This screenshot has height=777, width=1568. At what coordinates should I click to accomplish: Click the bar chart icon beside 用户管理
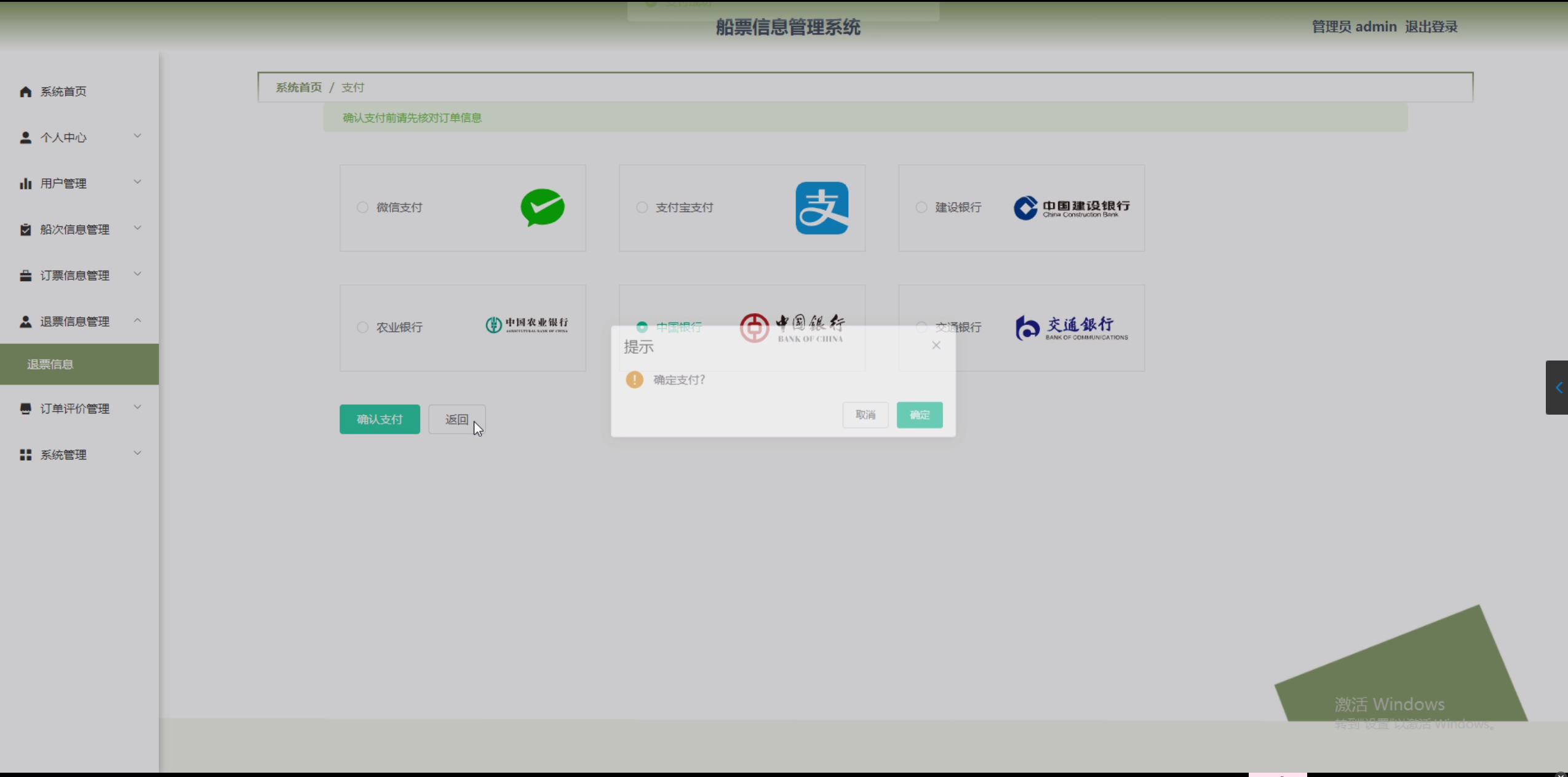point(25,183)
